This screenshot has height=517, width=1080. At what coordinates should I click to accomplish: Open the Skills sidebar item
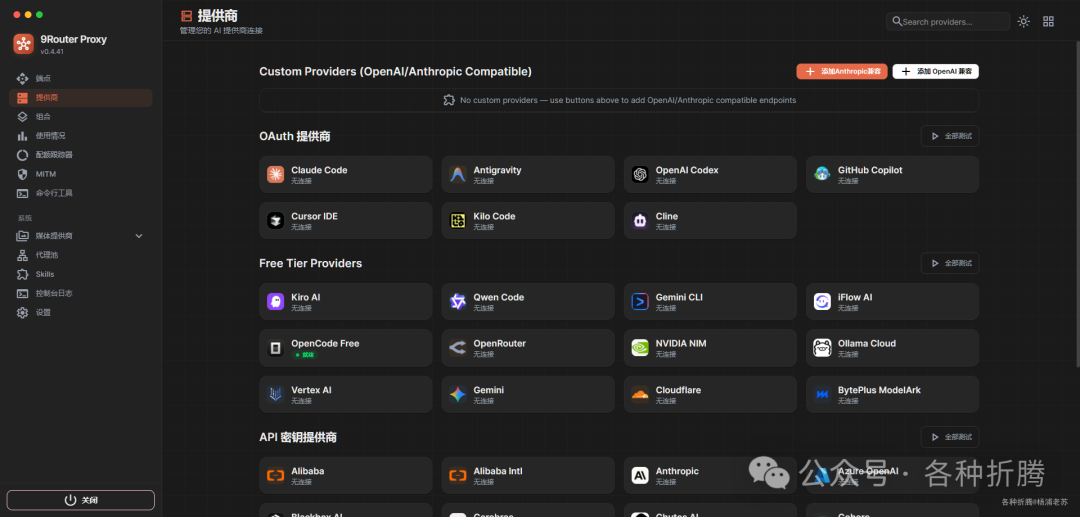[x=81, y=274]
